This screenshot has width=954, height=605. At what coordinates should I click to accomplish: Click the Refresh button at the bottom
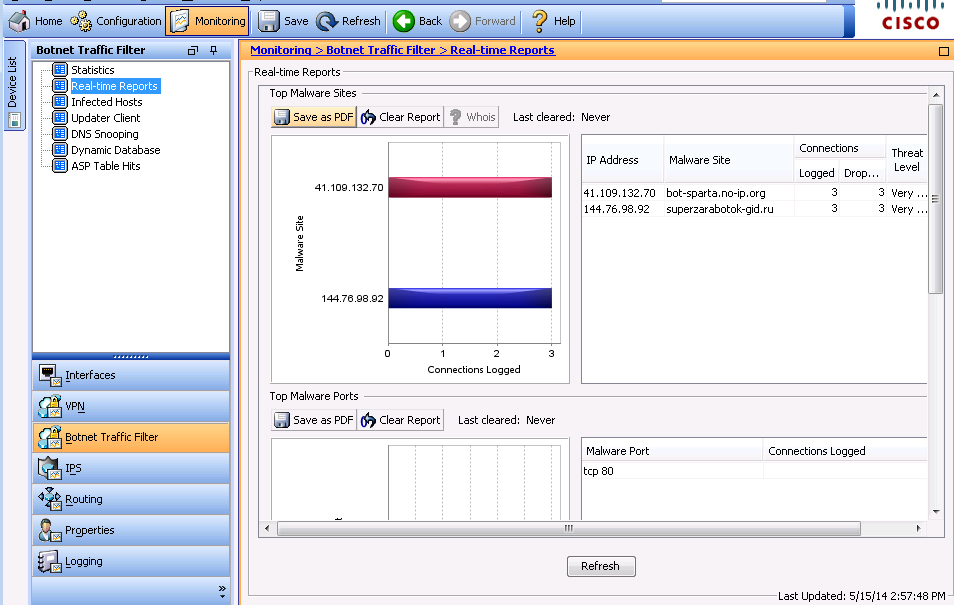pos(600,566)
